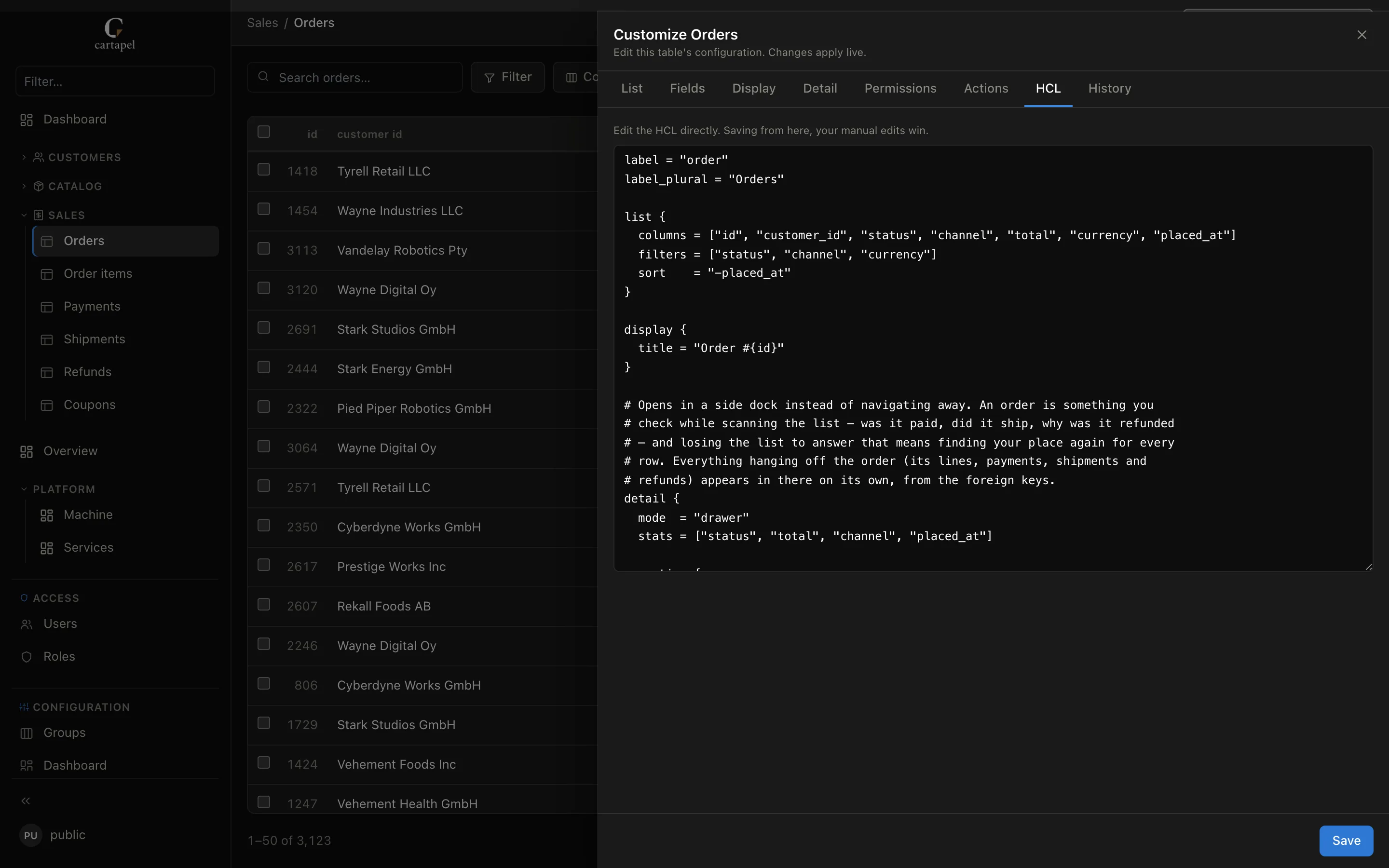
Task: Click the Roles shield icon
Action: 27,657
